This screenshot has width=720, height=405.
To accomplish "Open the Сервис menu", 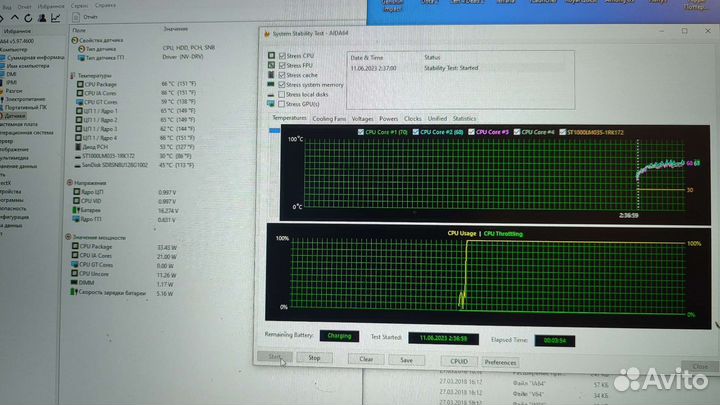I will 79,6.
